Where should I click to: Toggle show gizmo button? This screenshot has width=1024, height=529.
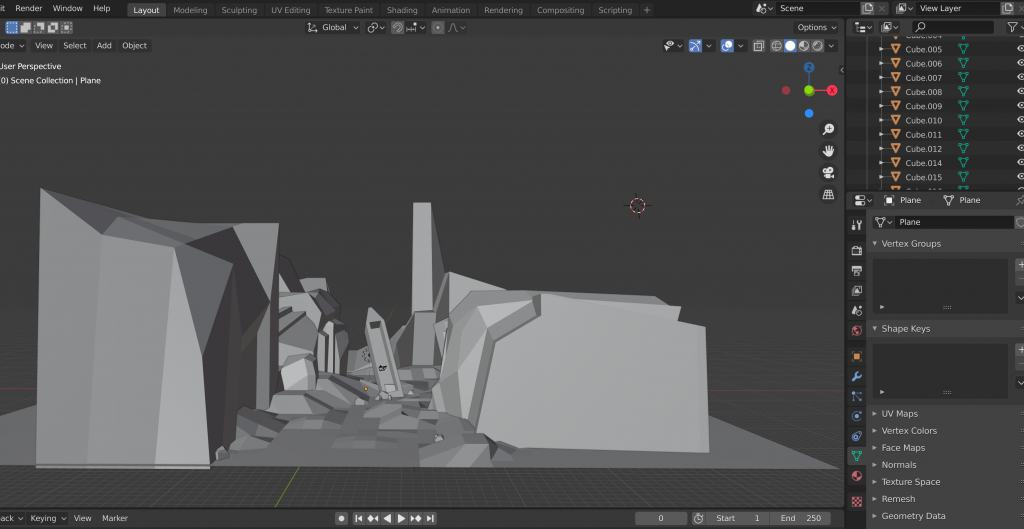(x=696, y=46)
